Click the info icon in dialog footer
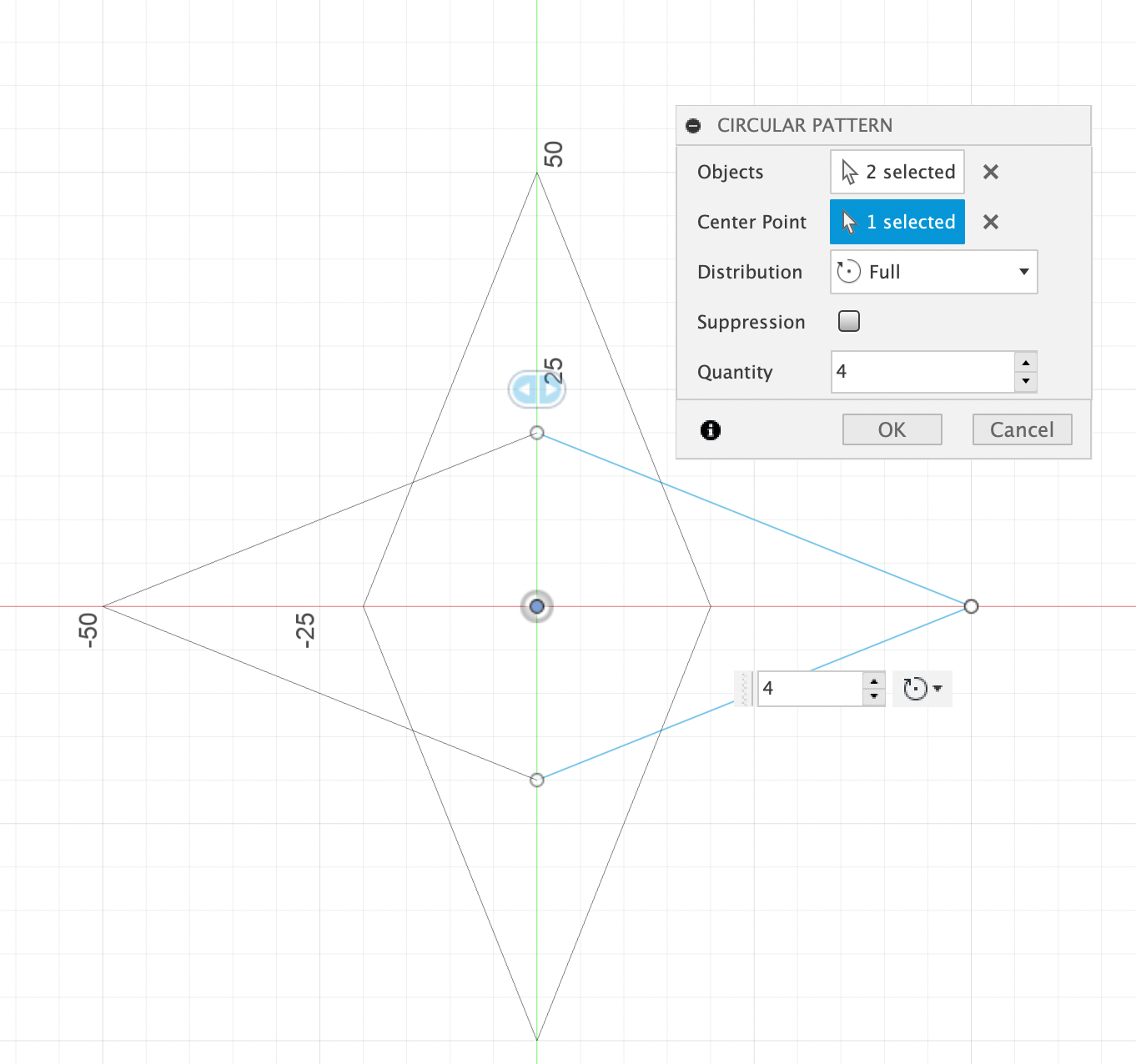Screen dimensions: 1136x1064 711,430
